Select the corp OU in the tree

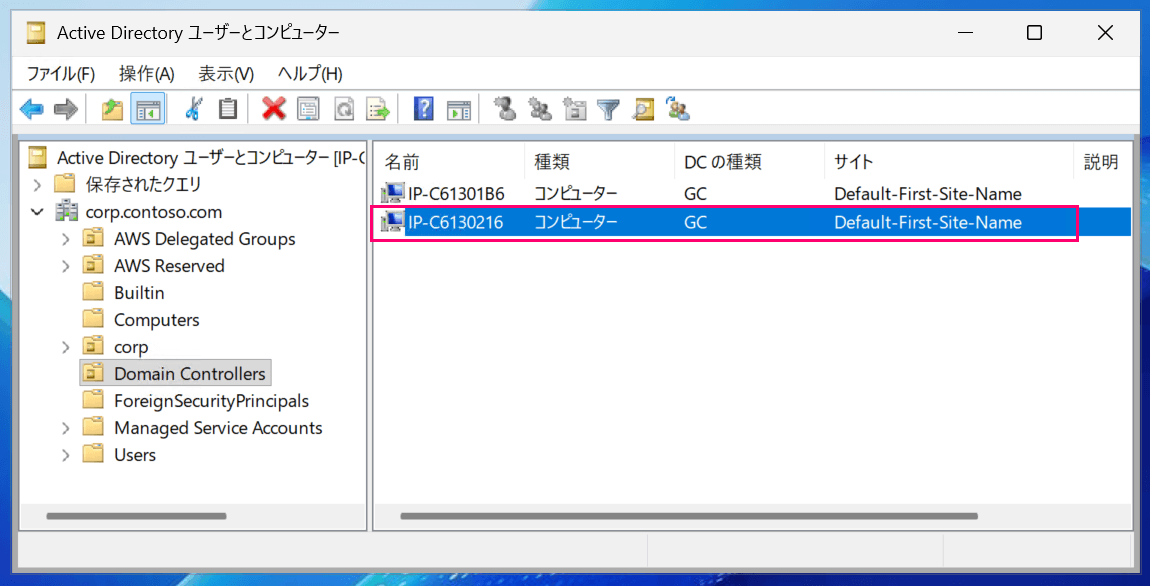(131, 346)
